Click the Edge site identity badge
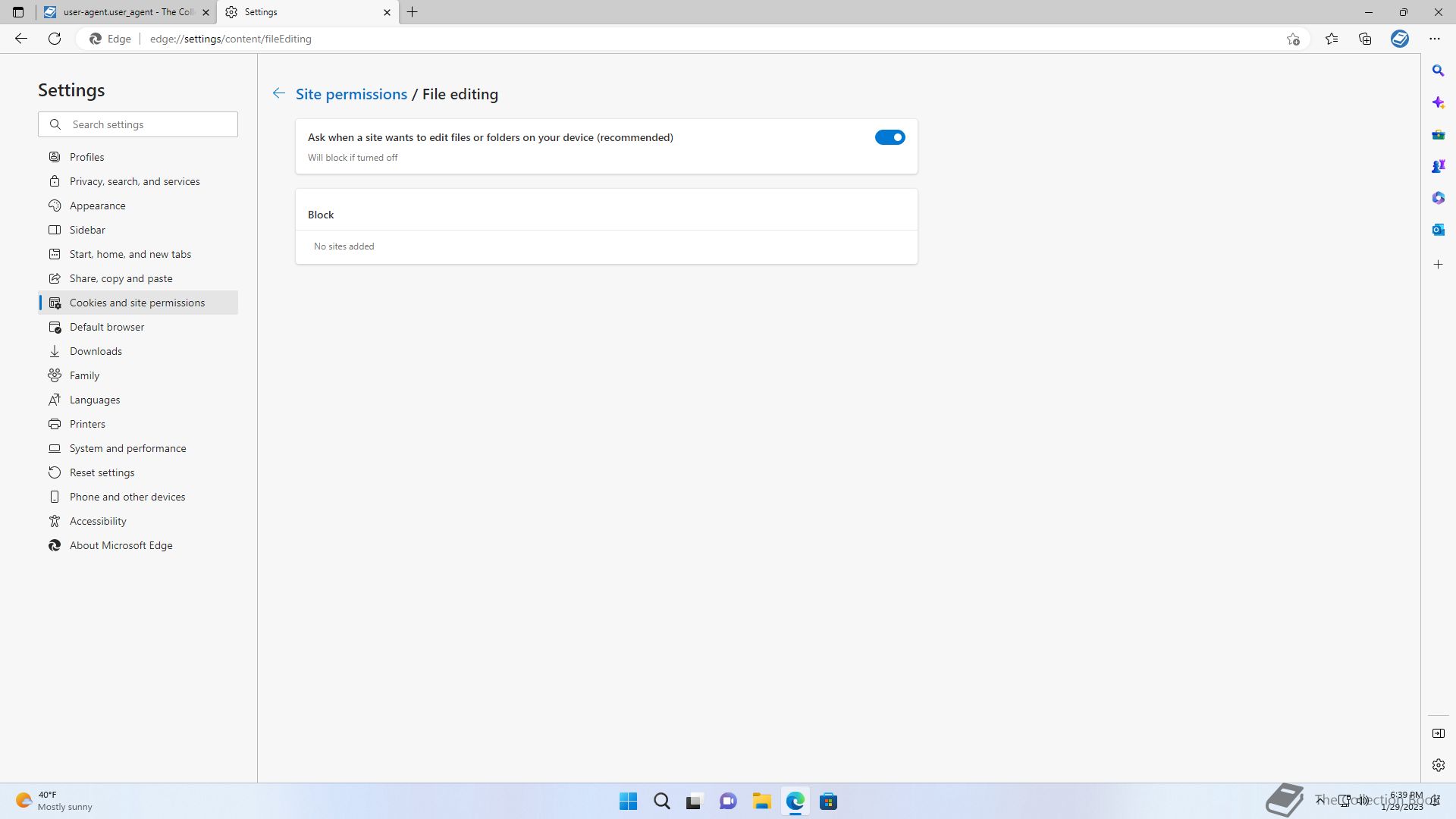 (111, 39)
